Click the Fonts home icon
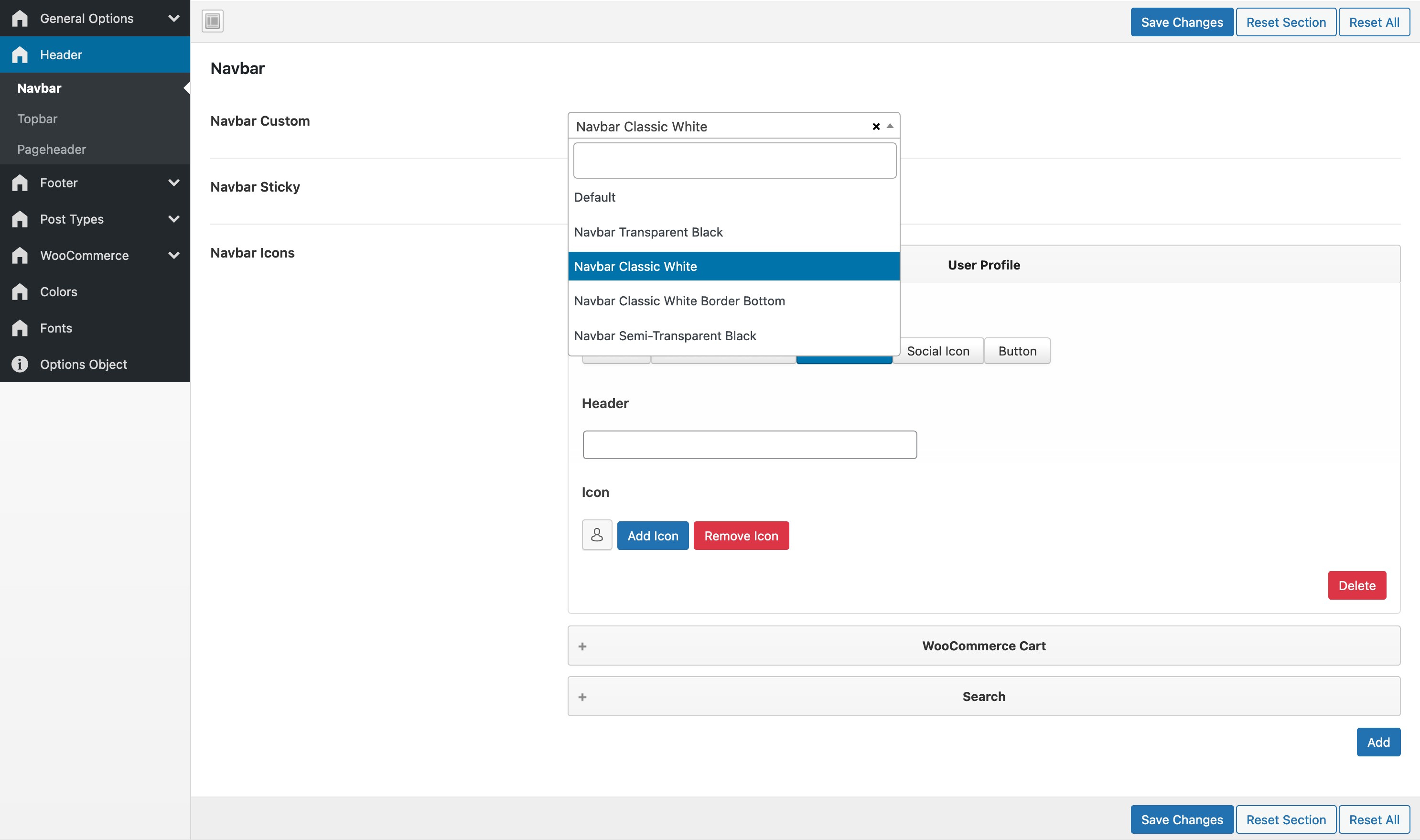The image size is (1420, 840). click(20, 327)
